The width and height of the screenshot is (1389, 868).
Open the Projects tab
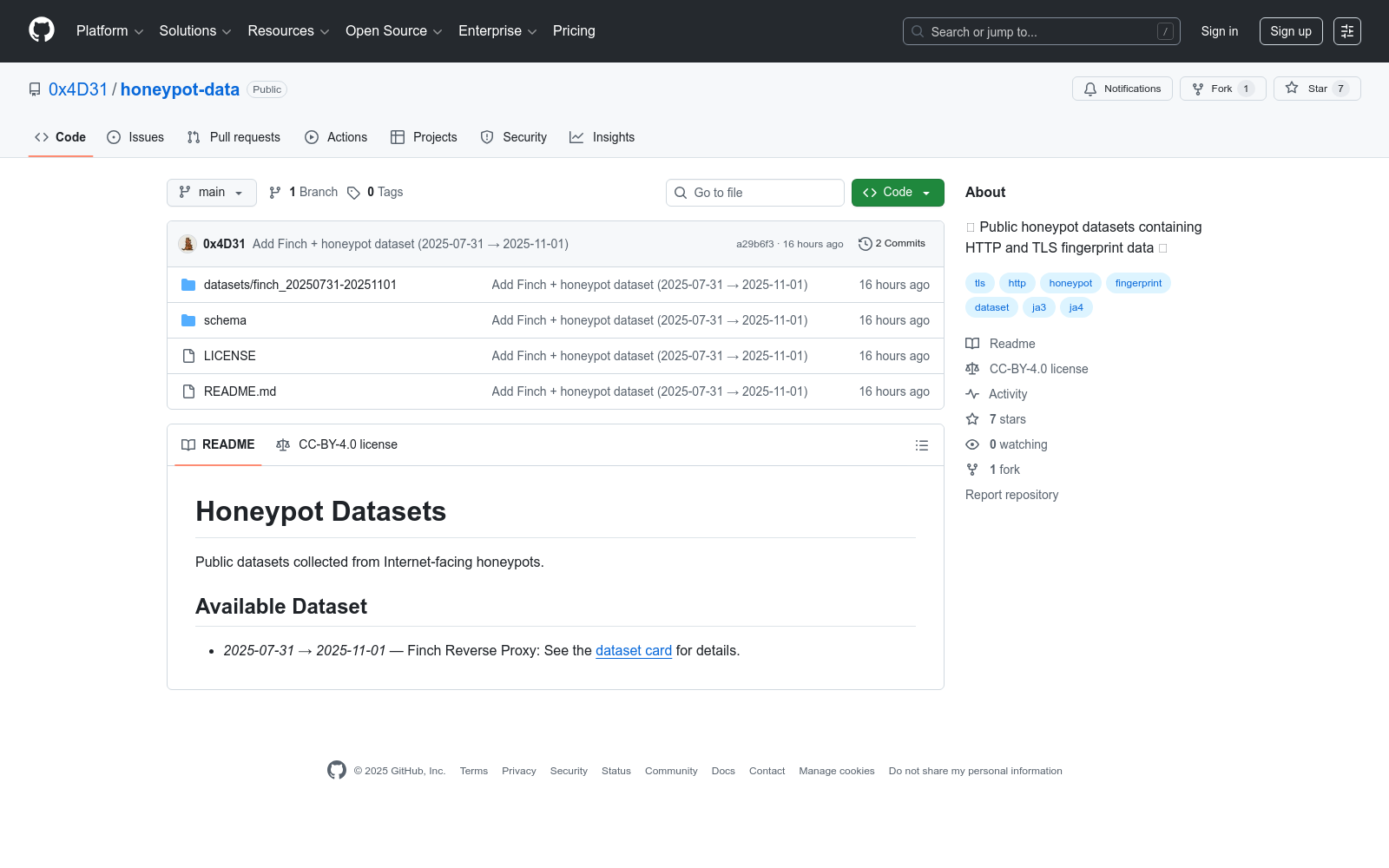pyautogui.click(x=424, y=137)
